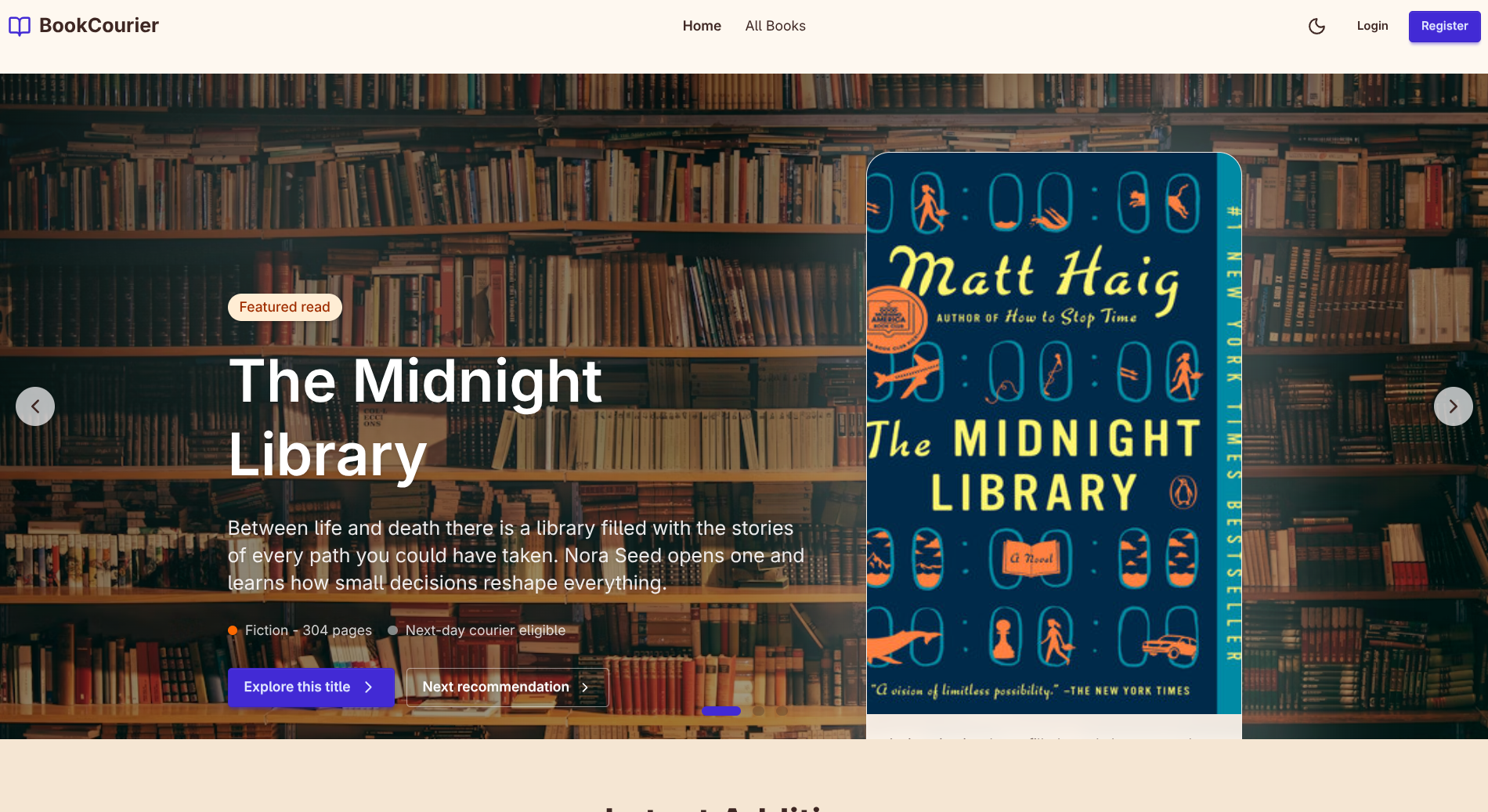The width and height of the screenshot is (1488, 812).
Task: Click the orange dot next to Fiction
Action: (x=233, y=630)
